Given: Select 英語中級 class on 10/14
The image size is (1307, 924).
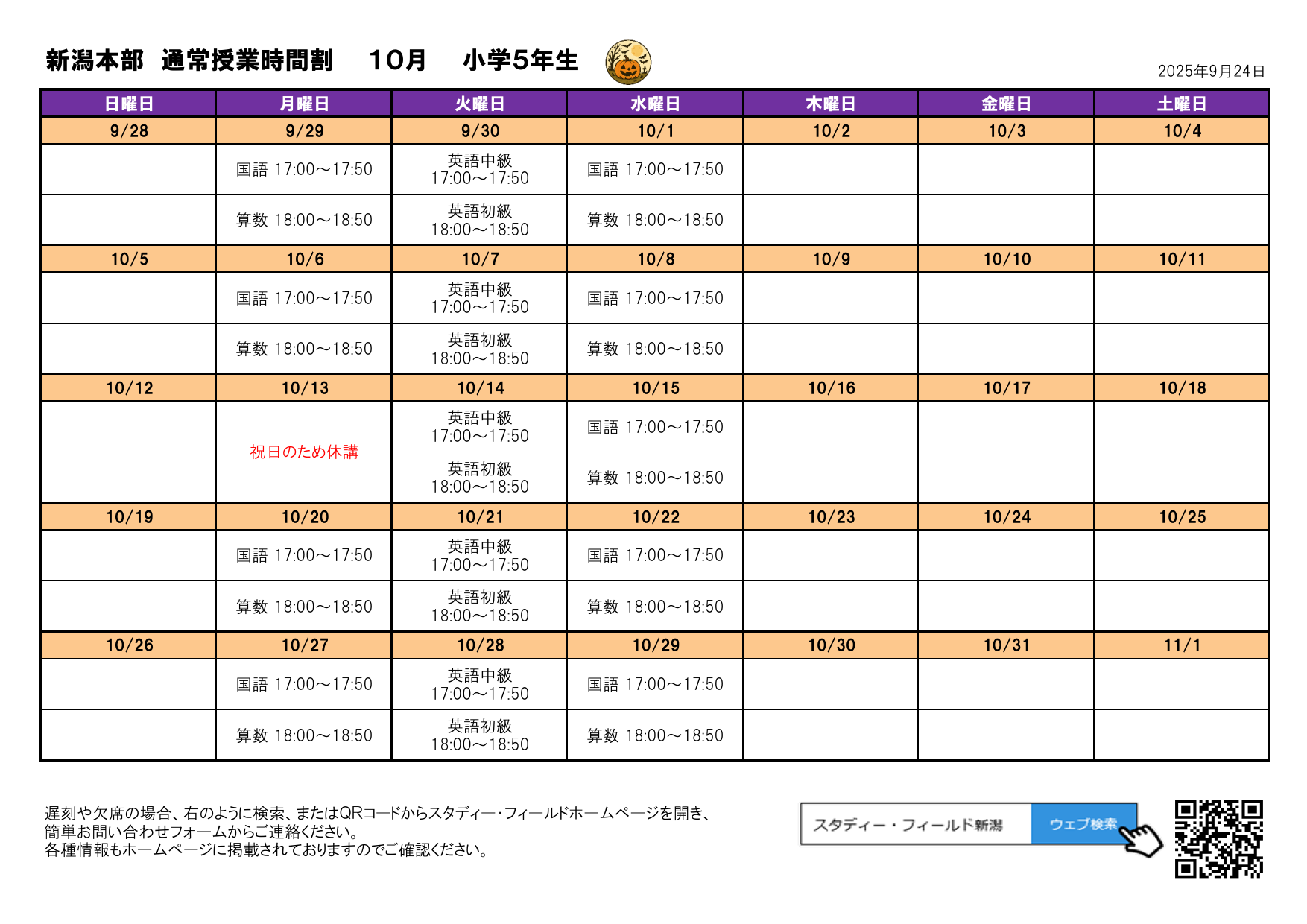Looking at the screenshot, I should point(480,427).
